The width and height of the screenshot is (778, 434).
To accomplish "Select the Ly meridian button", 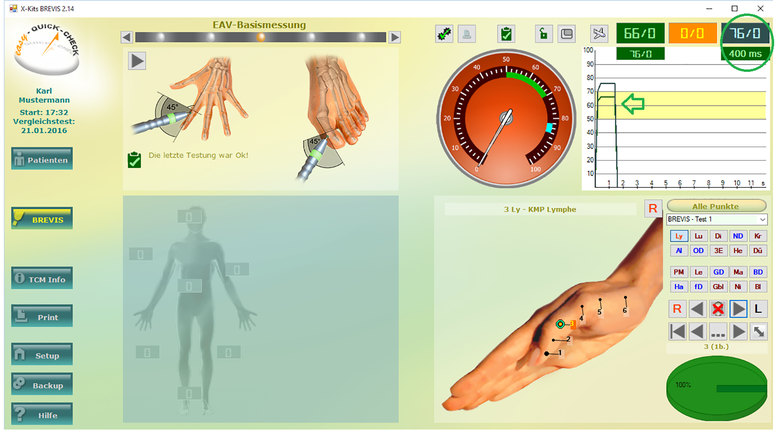I will pyautogui.click(x=677, y=236).
